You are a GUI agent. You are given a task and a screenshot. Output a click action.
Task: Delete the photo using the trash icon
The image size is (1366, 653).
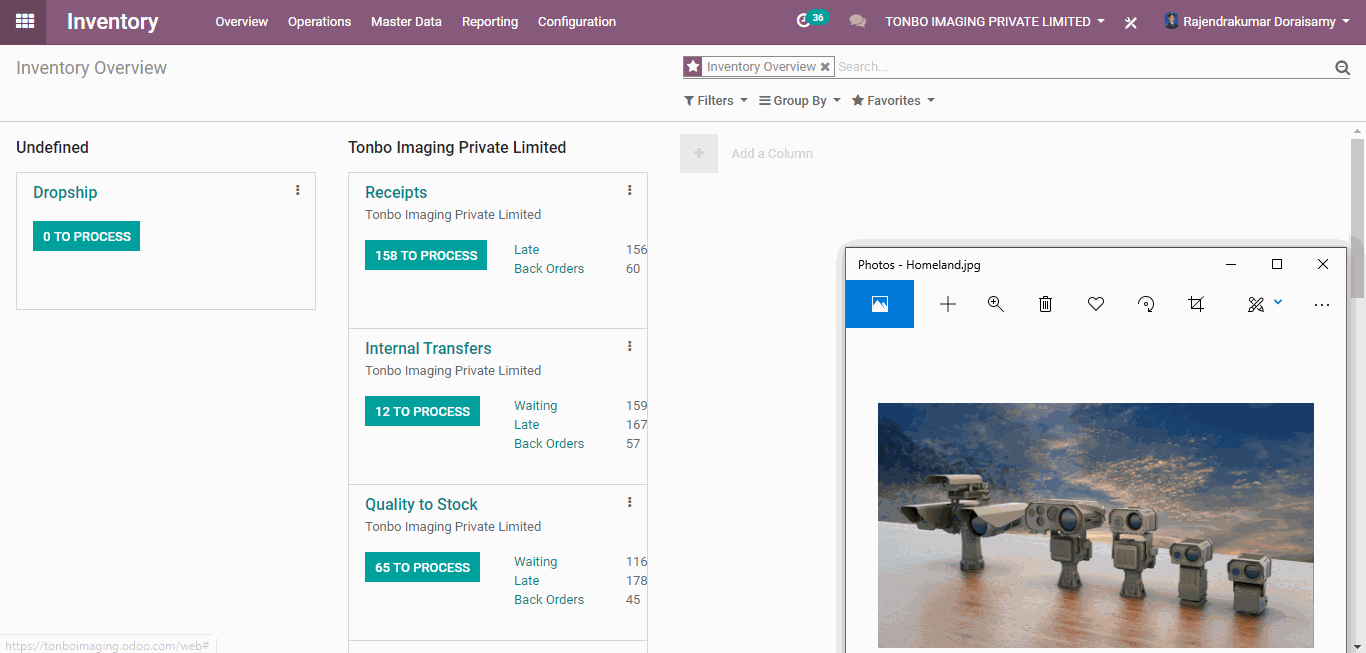click(x=1045, y=304)
